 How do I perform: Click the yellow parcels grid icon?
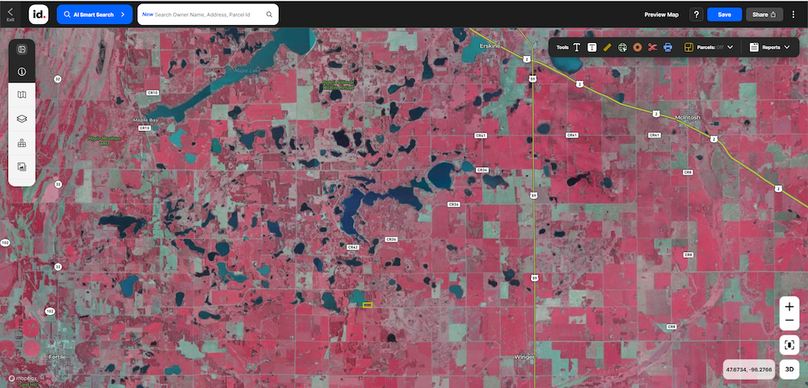[688, 47]
